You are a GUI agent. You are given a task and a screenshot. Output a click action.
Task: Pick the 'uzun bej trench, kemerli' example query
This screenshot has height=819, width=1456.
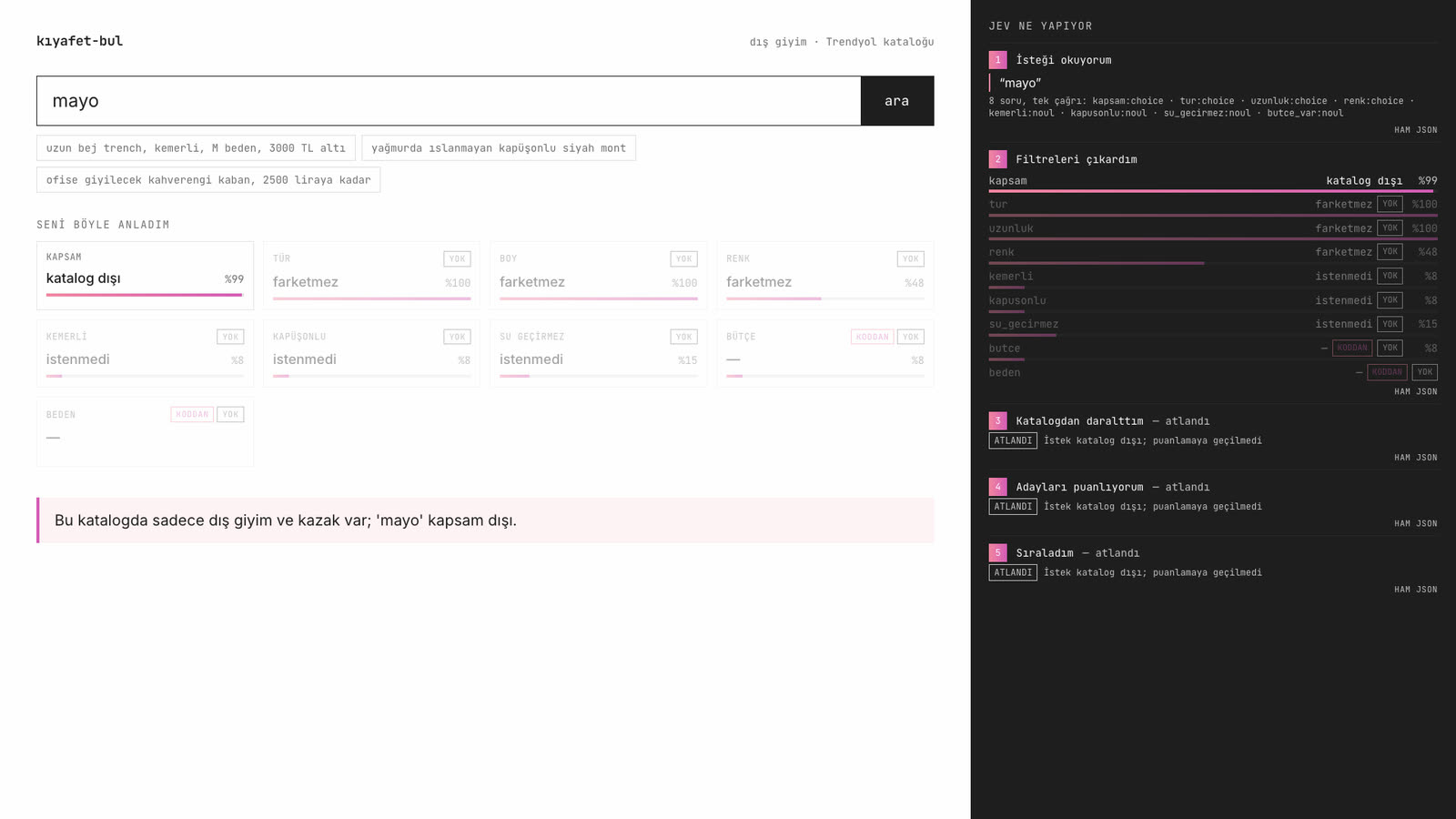click(196, 148)
